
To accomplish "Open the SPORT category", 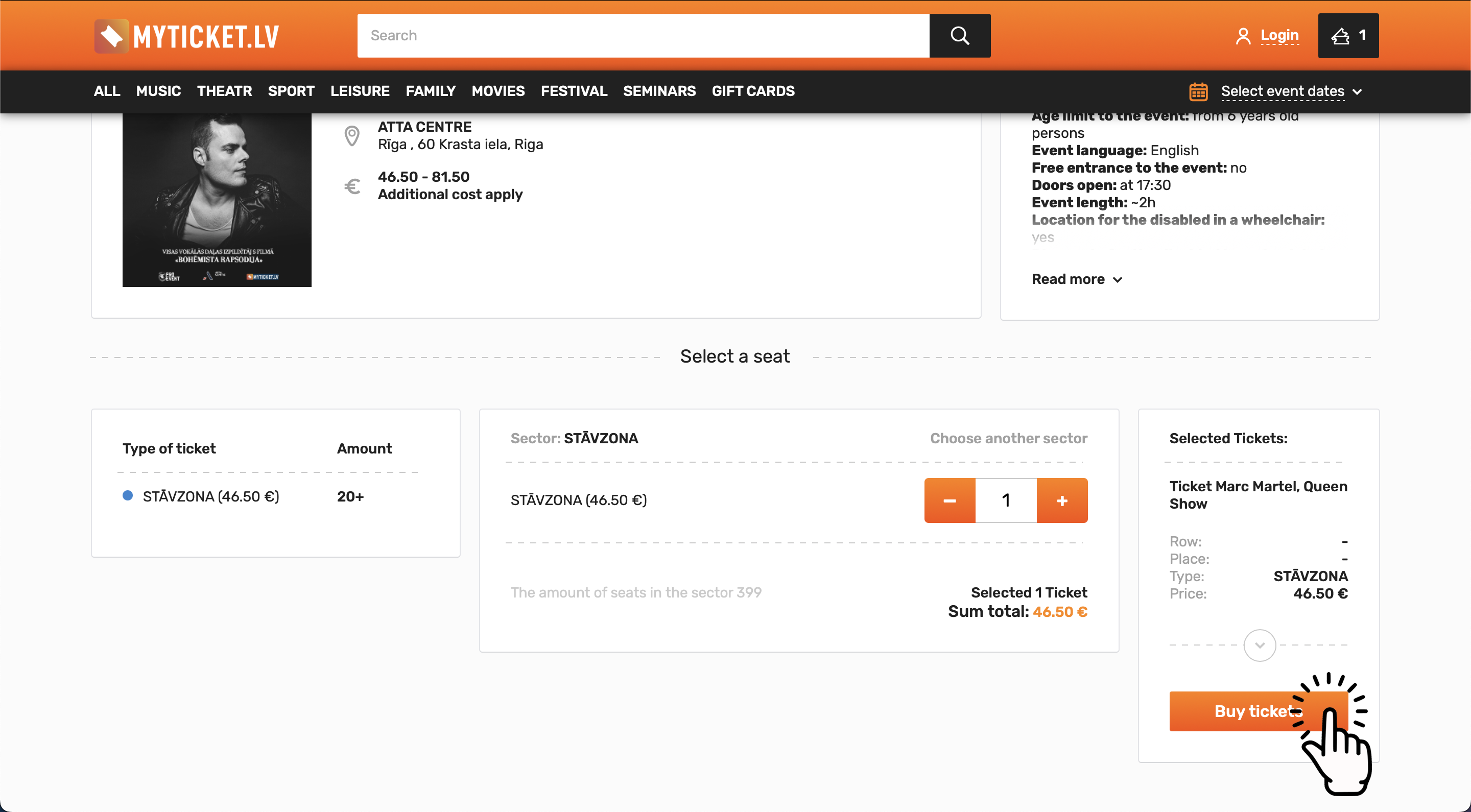I will (291, 91).
